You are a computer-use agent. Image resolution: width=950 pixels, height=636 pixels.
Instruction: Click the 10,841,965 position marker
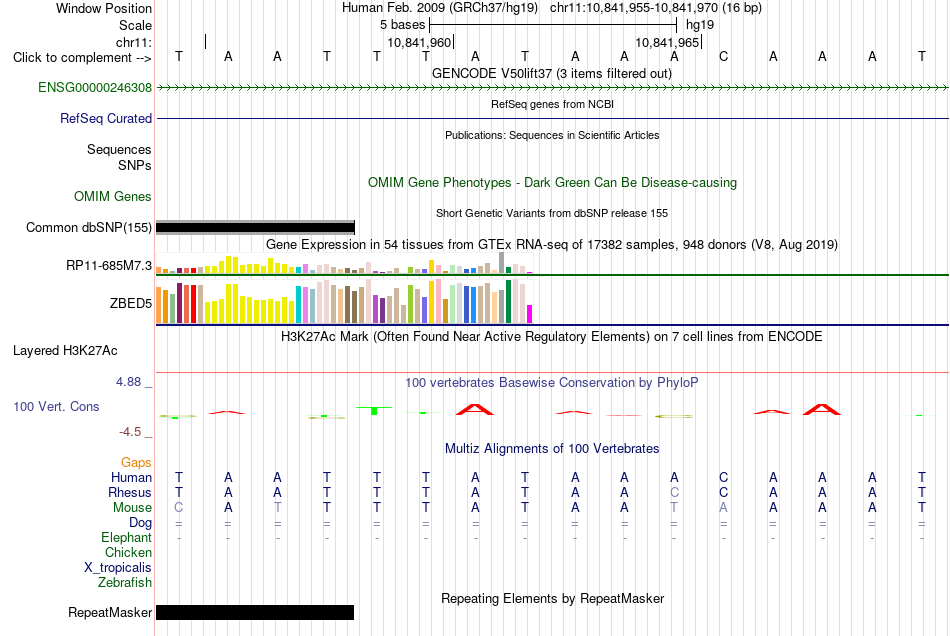click(x=668, y=42)
